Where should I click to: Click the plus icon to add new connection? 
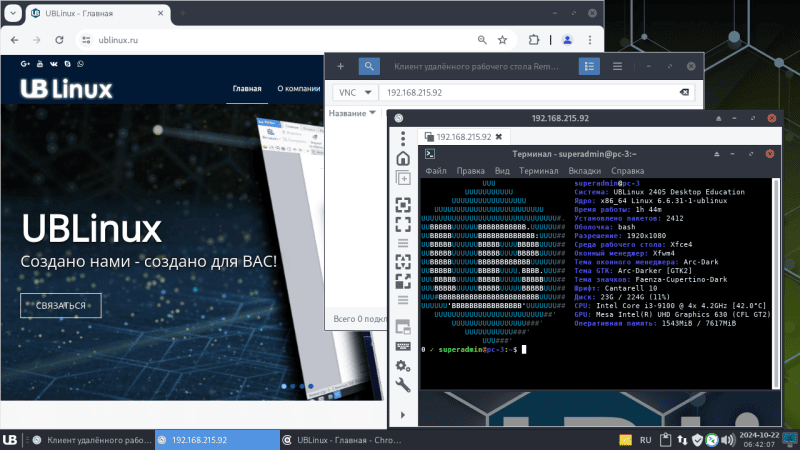point(340,66)
